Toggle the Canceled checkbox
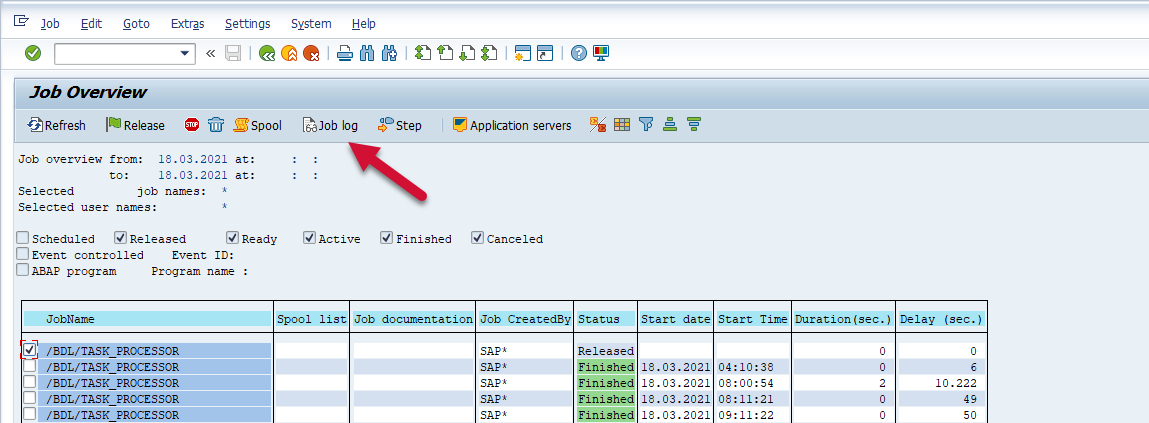Screen dimensions: 1149x423 coord(477,238)
